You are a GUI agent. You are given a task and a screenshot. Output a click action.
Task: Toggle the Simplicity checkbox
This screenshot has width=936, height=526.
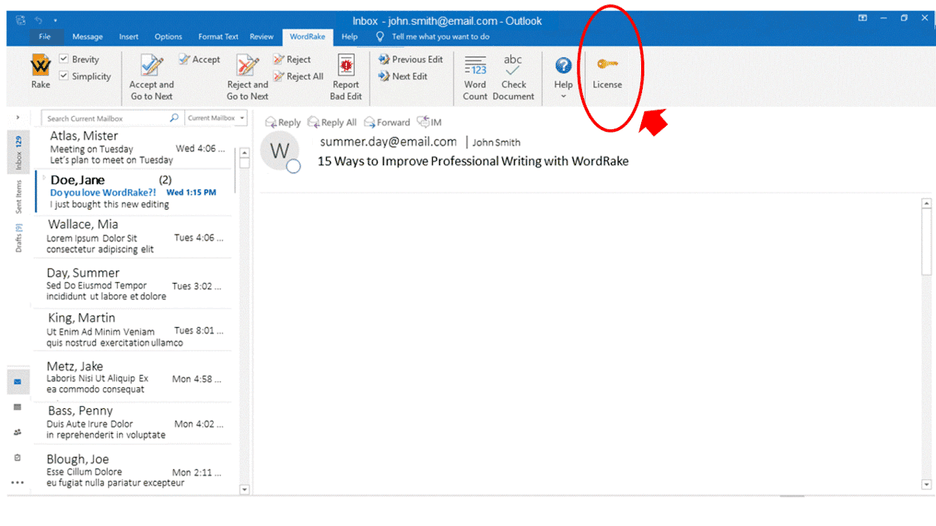click(64, 77)
